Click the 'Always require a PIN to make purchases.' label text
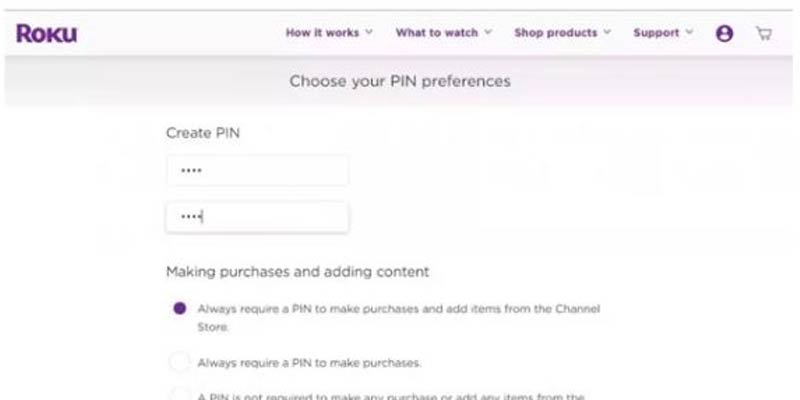The width and height of the screenshot is (800, 400). click(310, 363)
